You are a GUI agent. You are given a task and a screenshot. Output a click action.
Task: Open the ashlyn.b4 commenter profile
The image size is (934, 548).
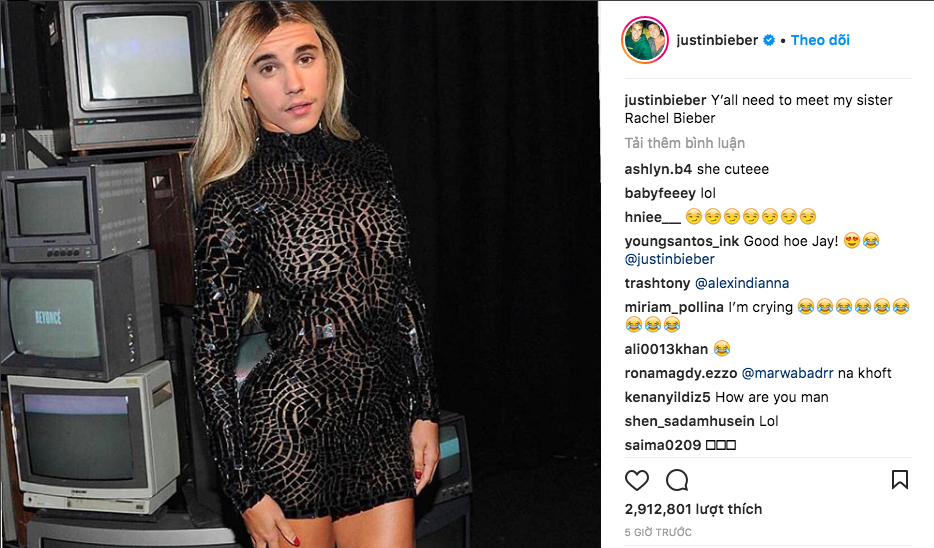point(658,169)
